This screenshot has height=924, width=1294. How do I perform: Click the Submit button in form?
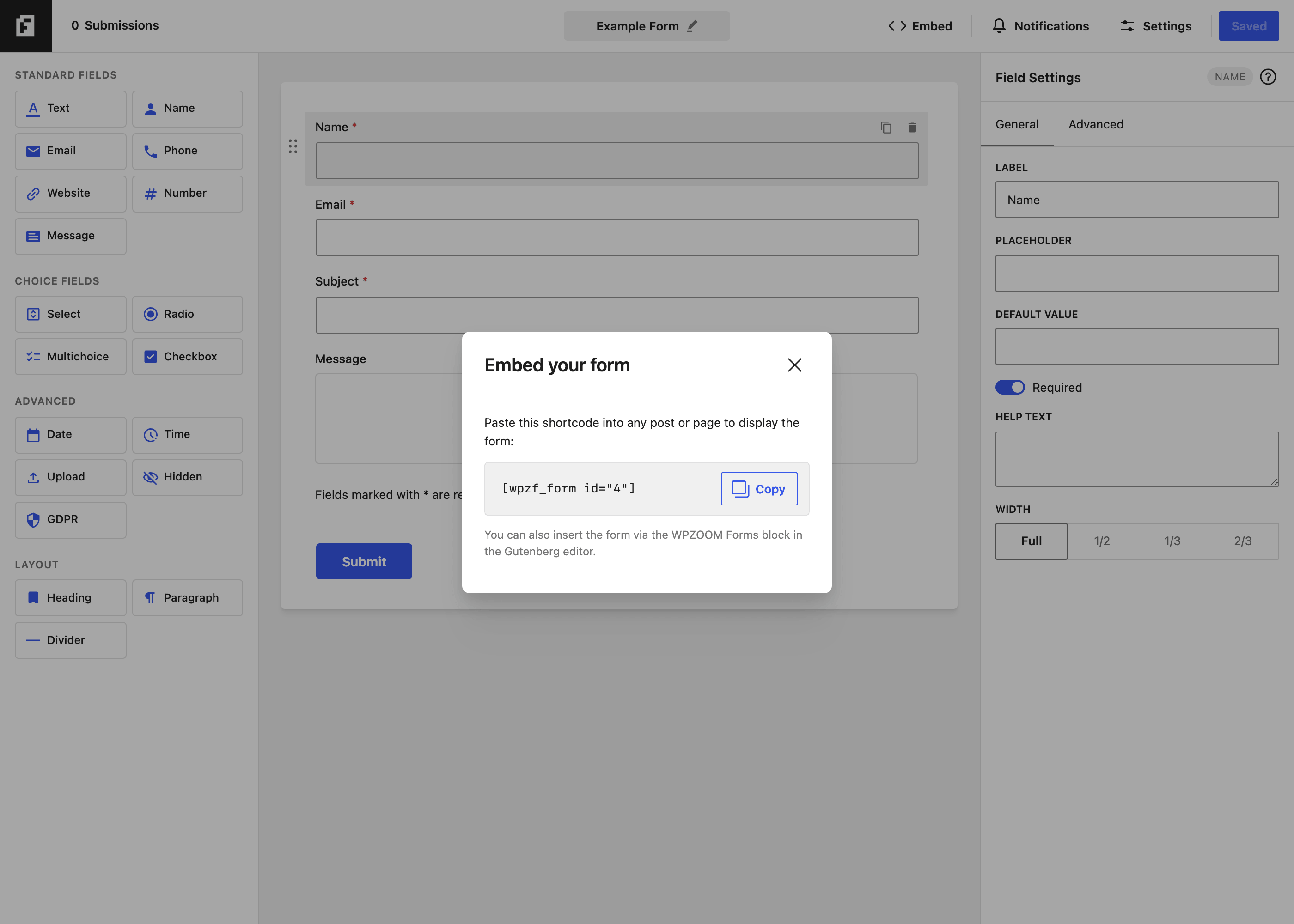364,562
